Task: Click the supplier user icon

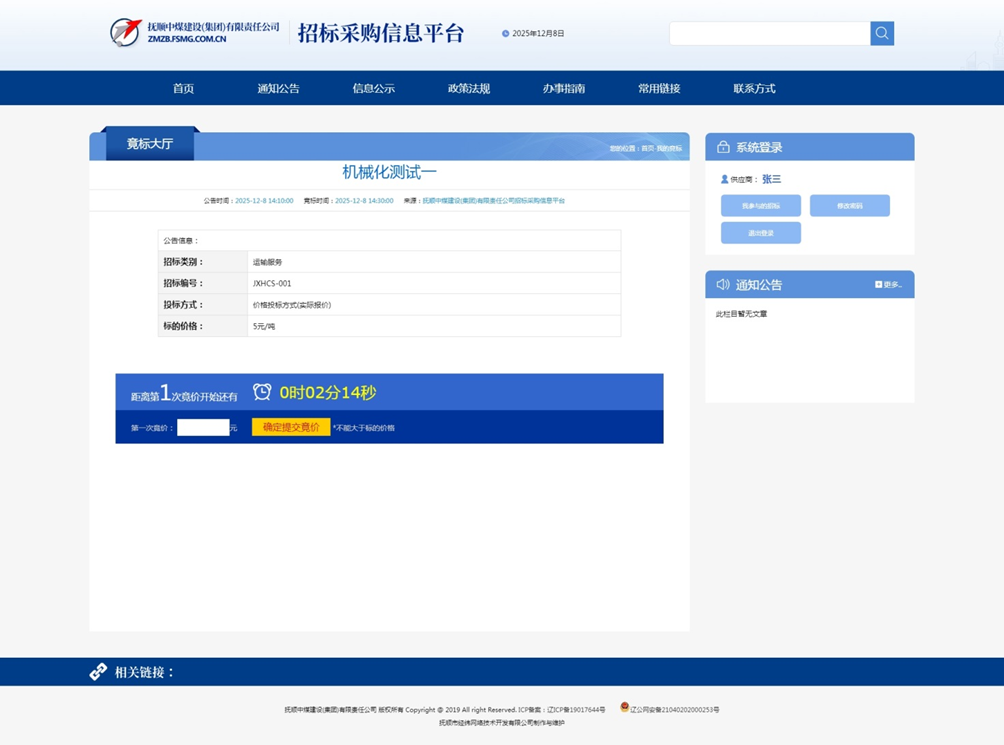Action: (x=724, y=179)
